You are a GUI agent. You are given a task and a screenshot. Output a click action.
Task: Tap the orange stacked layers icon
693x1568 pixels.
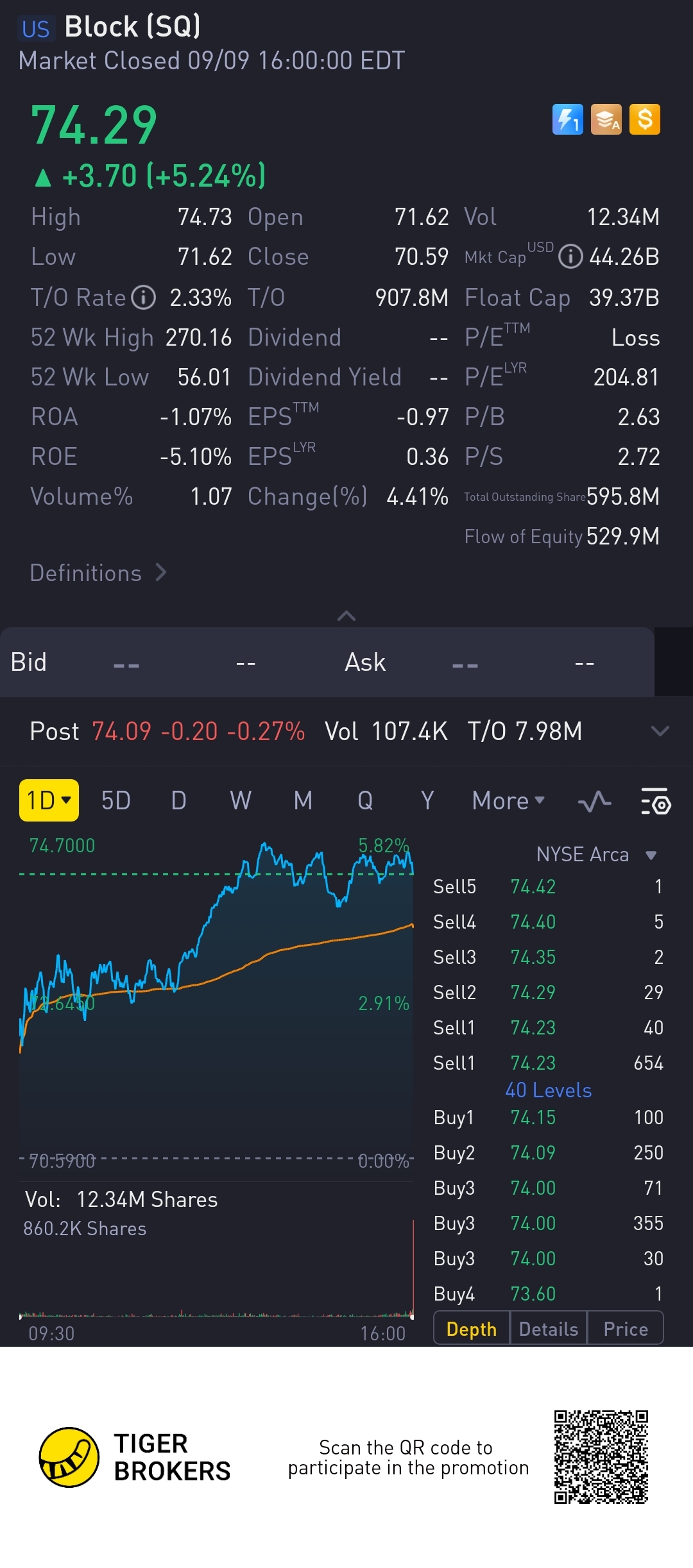(606, 119)
